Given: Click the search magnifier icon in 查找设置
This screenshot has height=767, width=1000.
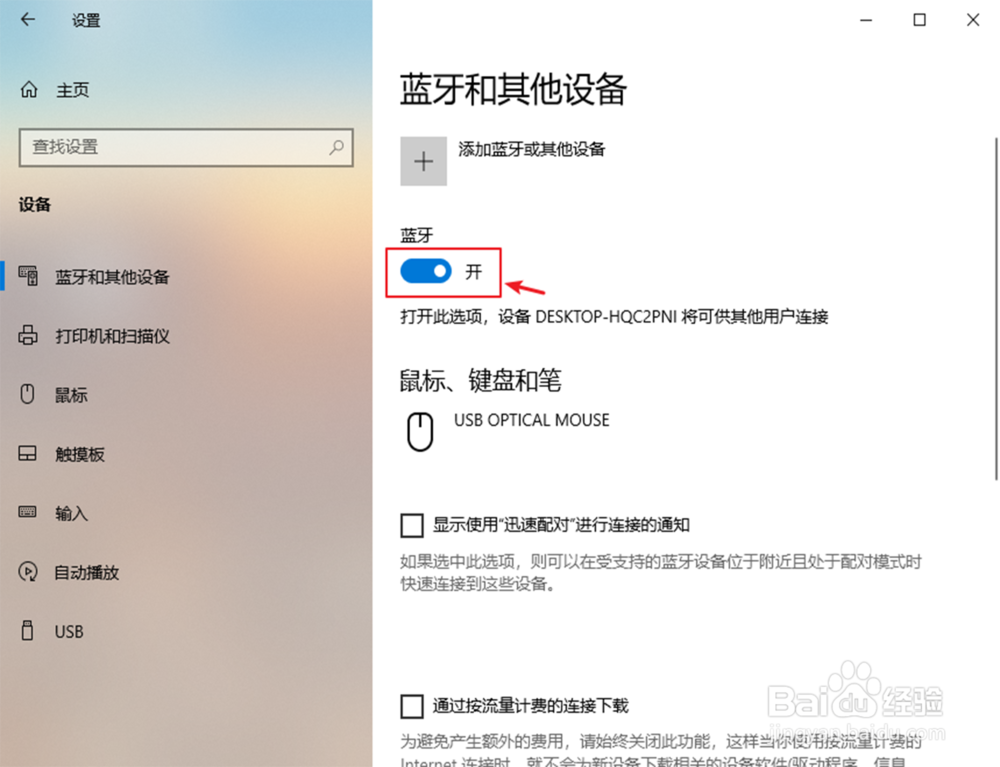Looking at the screenshot, I should [336, 147].
